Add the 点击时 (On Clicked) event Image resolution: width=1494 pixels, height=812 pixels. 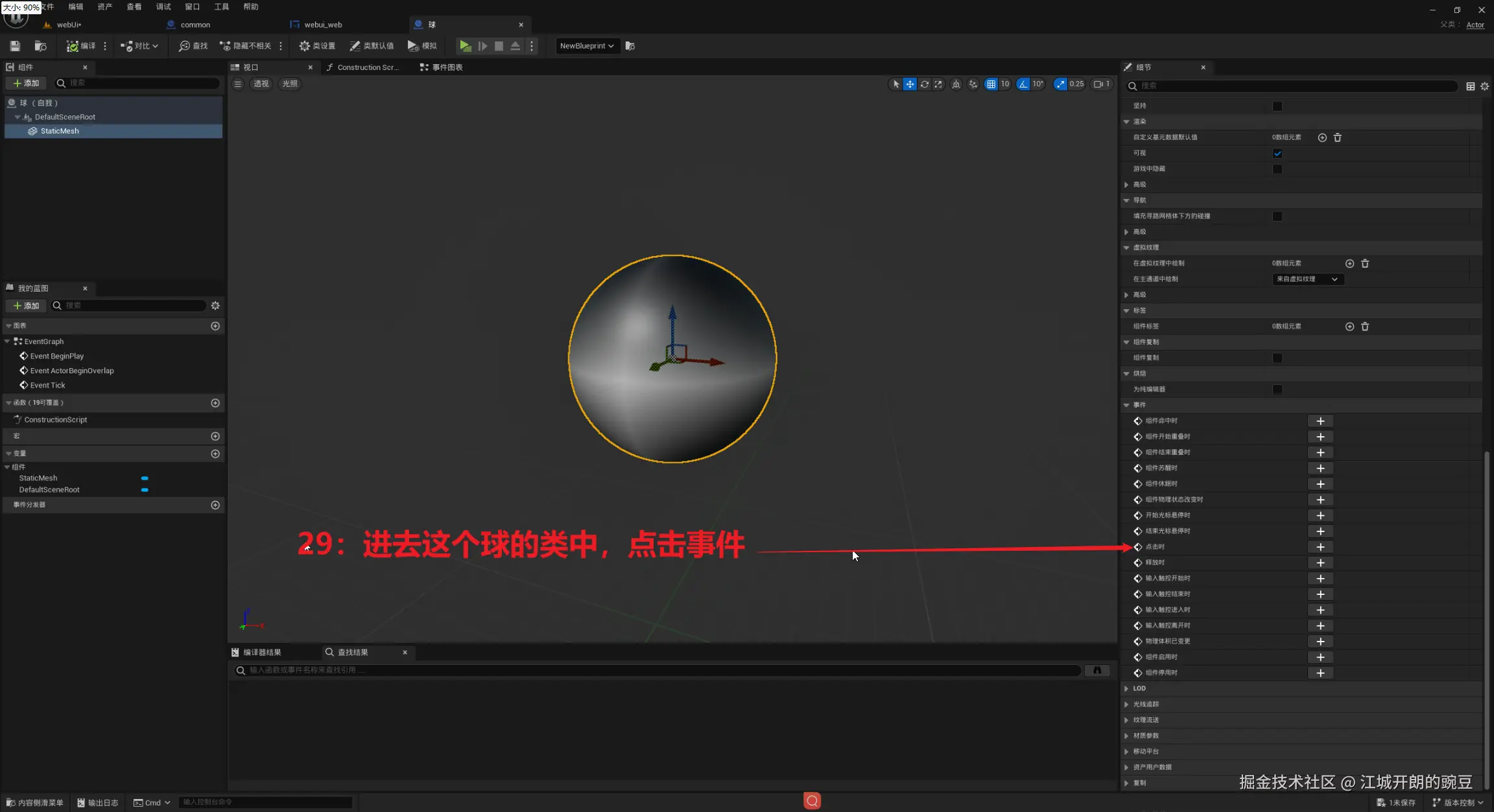[1320, 547]
